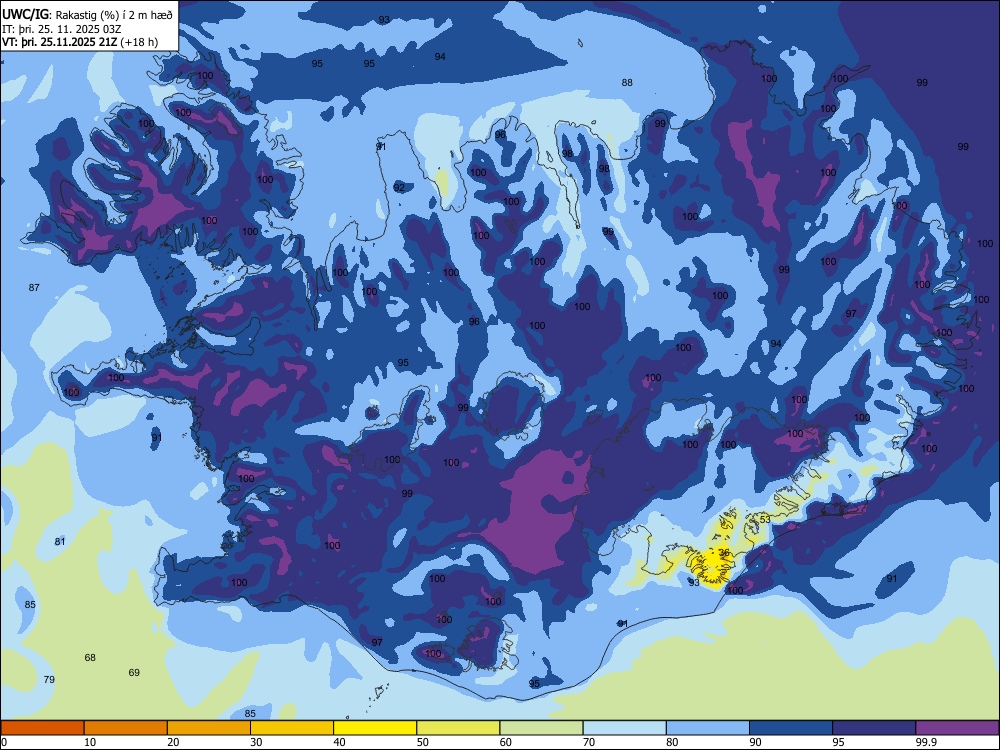The height and width of the screenshot is (750, 1000).
Task: Click the 30–40 golden legend swatch
Action: click(x=292, y=728)
